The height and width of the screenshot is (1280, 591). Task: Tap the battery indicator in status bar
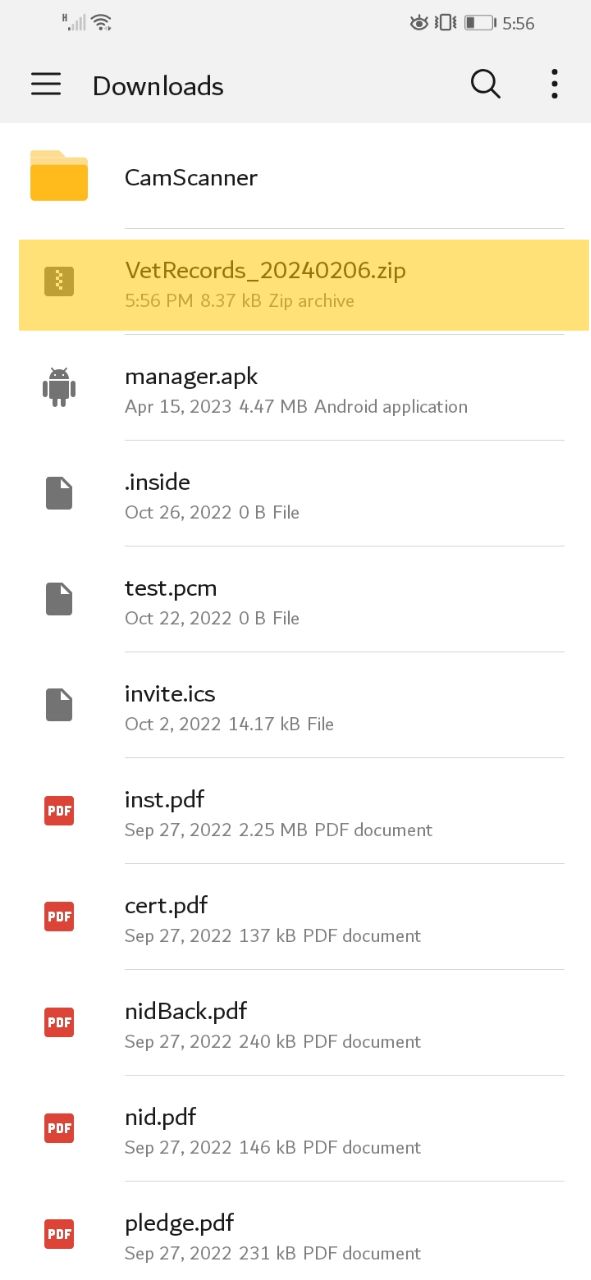click(480, 22)
